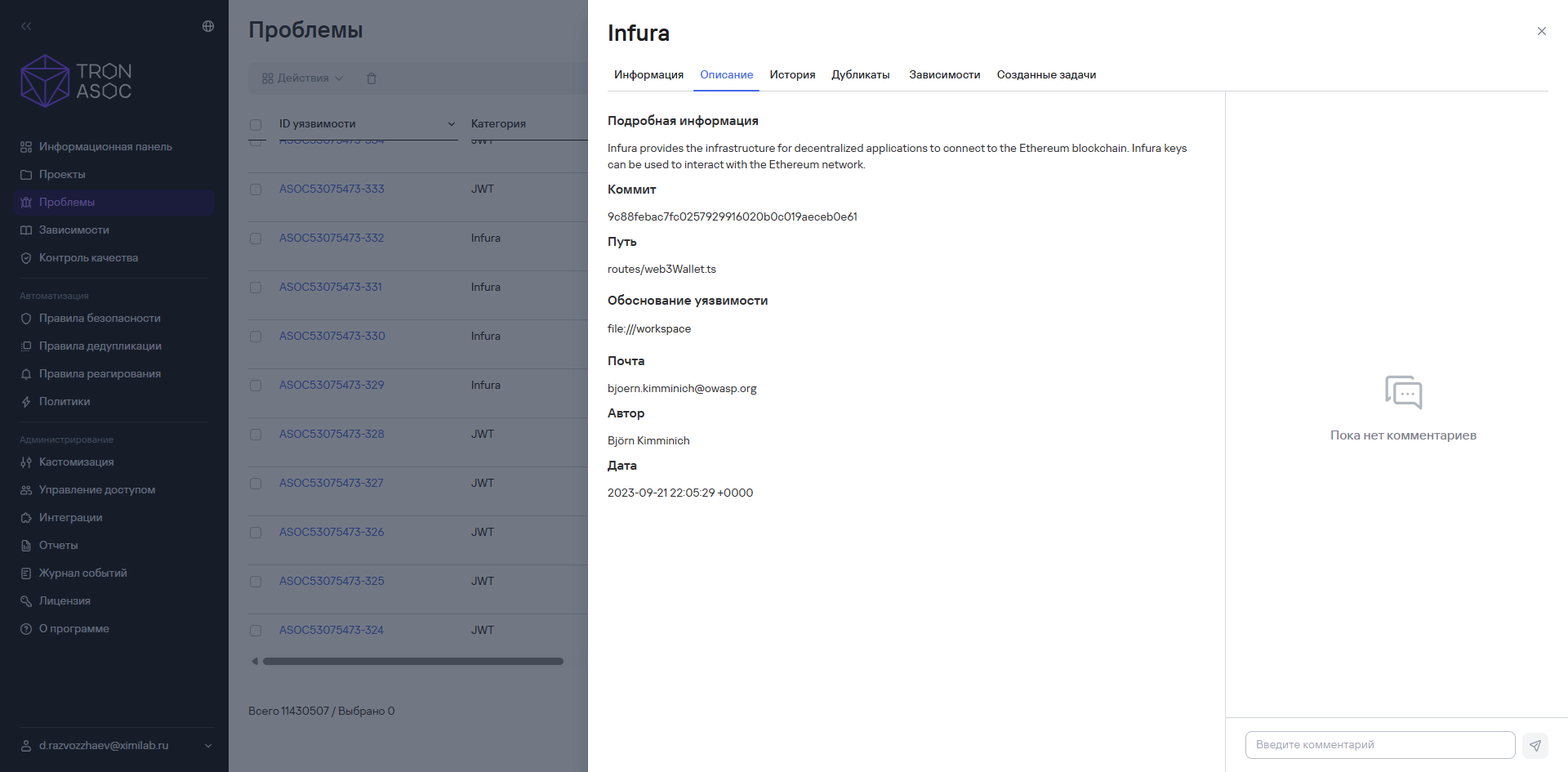Click the Политики lightning icon
Screen dimensions: 1568x772
[x=26, y=402]
